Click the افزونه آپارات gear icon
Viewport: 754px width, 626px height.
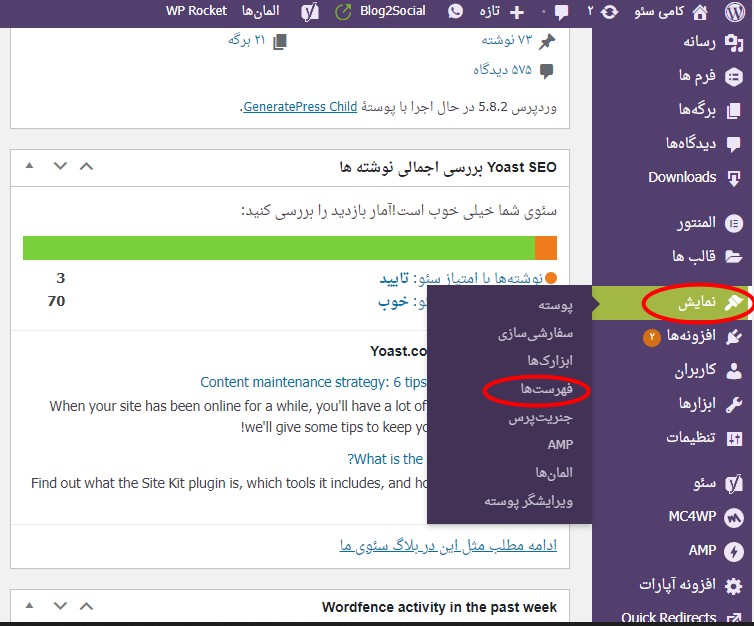point(734,586)
